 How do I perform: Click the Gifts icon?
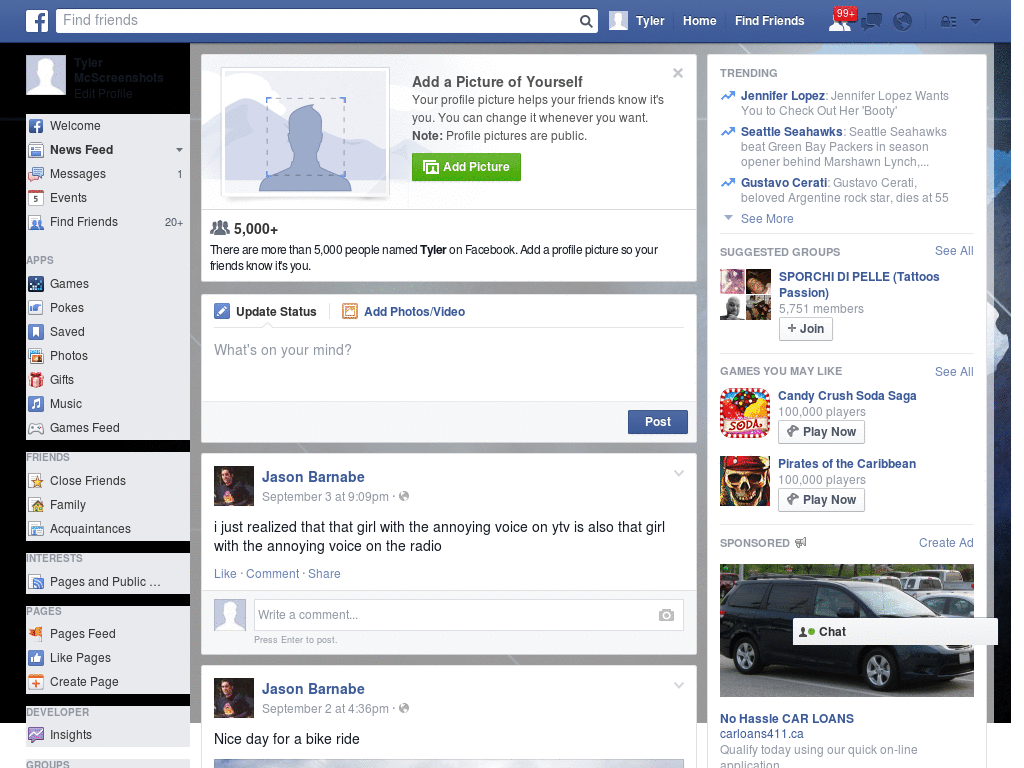[x=36, y=380]
